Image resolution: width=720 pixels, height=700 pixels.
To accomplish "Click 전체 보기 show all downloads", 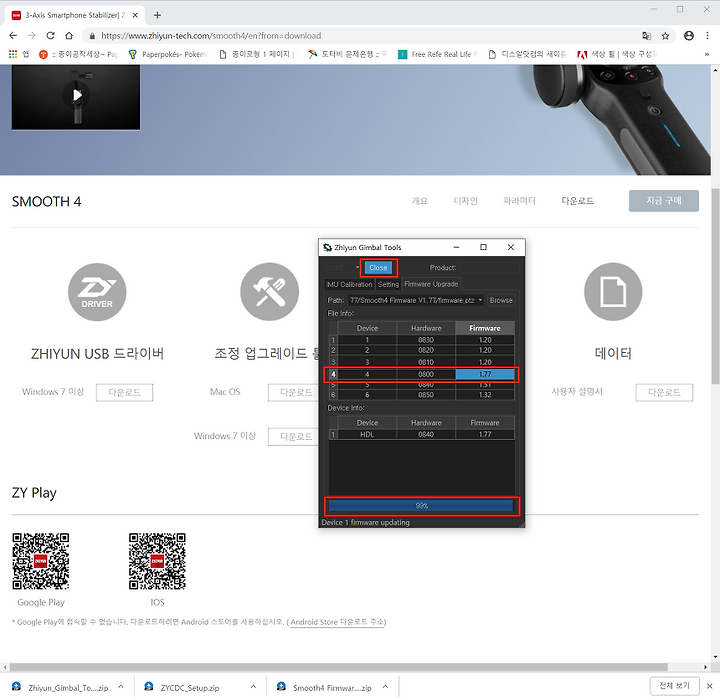I will click(x=675, y=686).
